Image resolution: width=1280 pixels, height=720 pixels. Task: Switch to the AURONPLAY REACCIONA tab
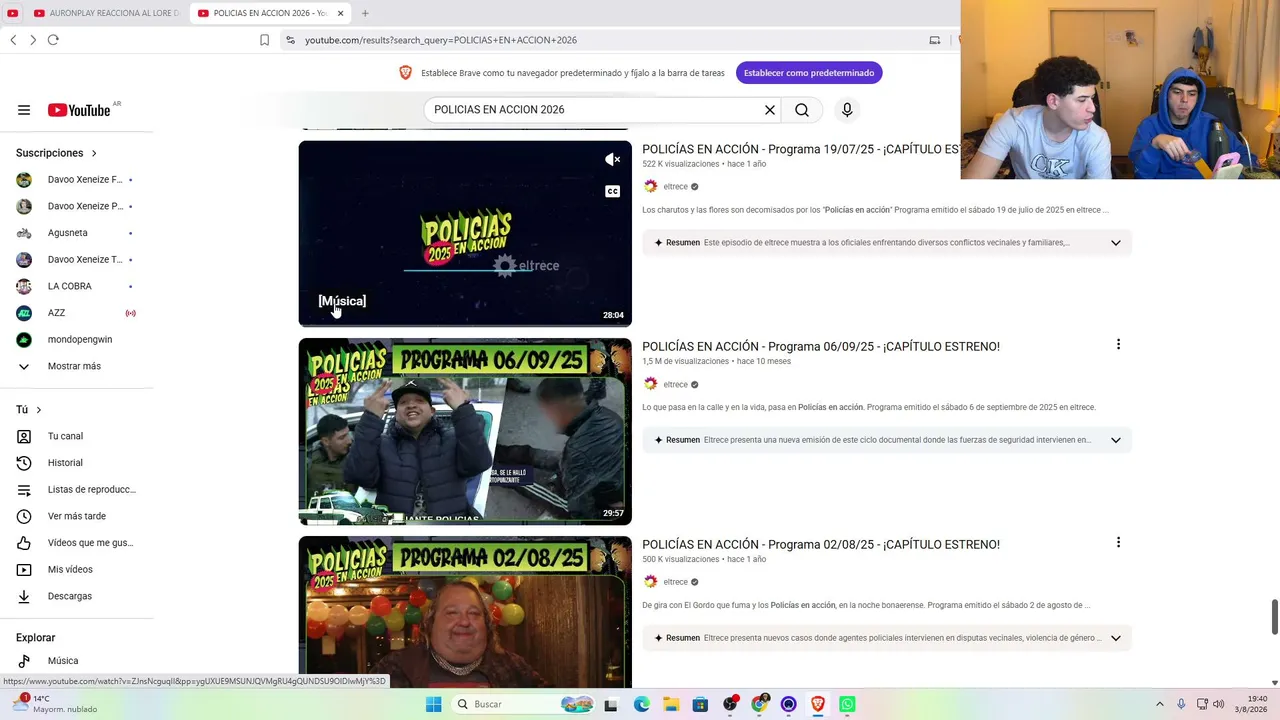pos(106,13)
